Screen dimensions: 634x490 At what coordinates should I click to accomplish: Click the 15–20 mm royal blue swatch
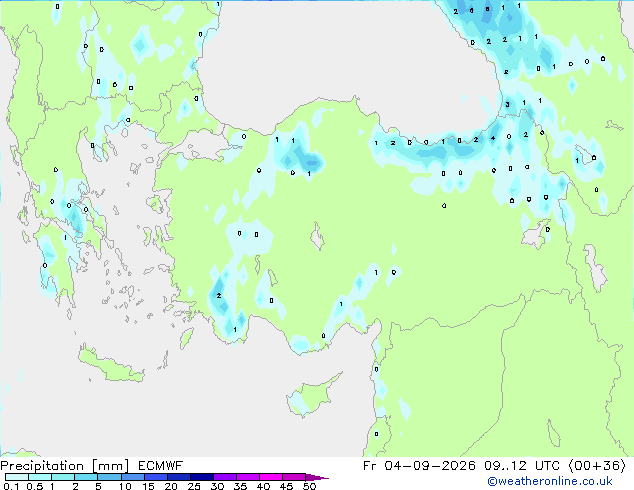[156, 477]
